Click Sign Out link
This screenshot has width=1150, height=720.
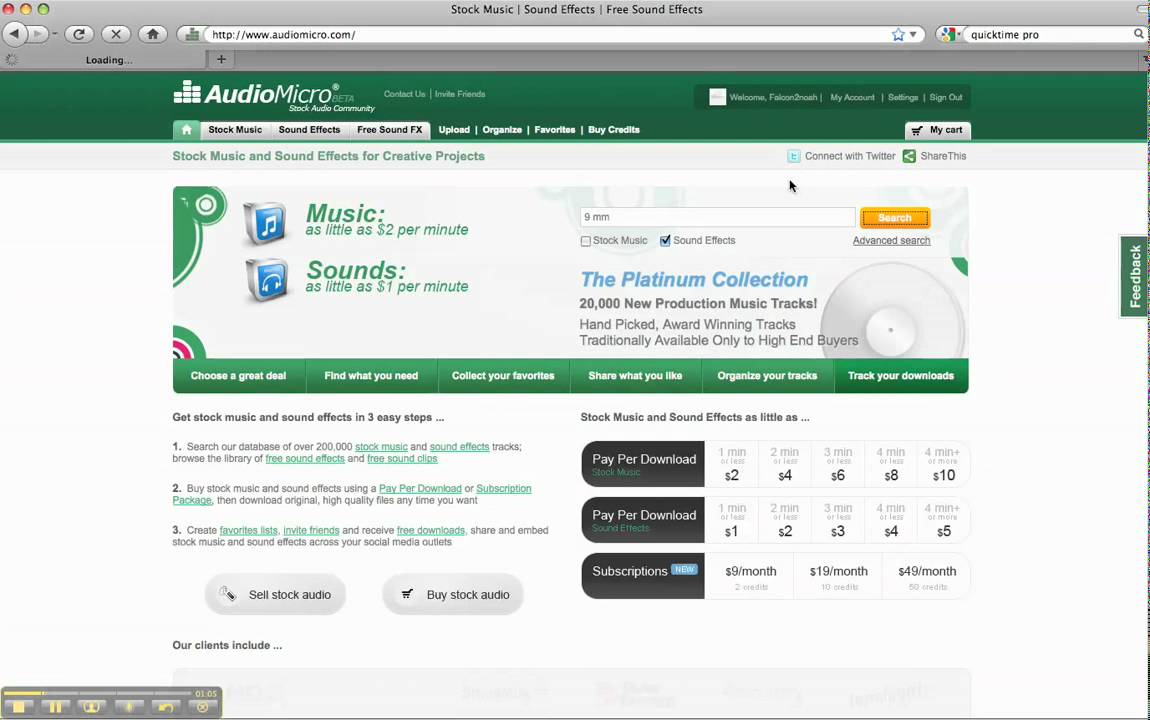pos(945,98)
